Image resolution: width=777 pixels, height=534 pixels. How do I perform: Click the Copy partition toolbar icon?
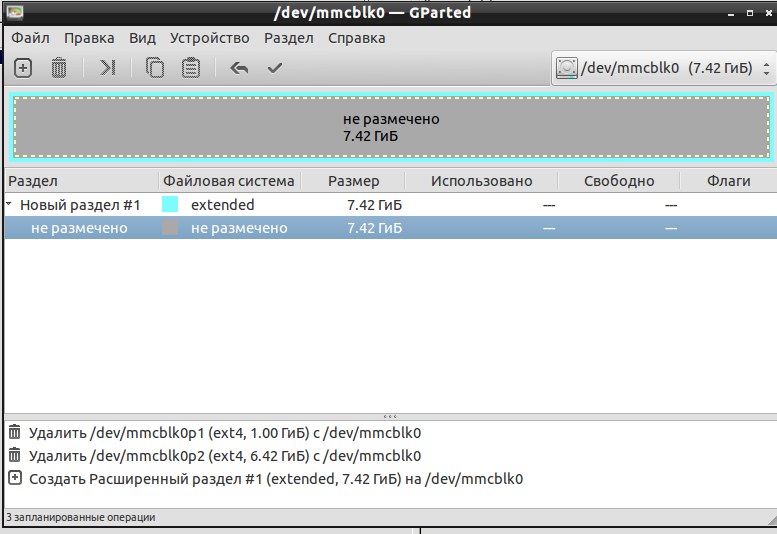coord(155,68)
